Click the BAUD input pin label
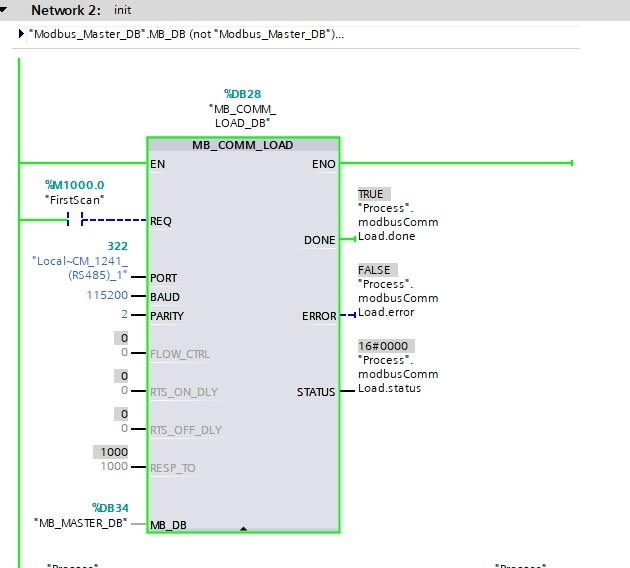 tap(165, 297)
